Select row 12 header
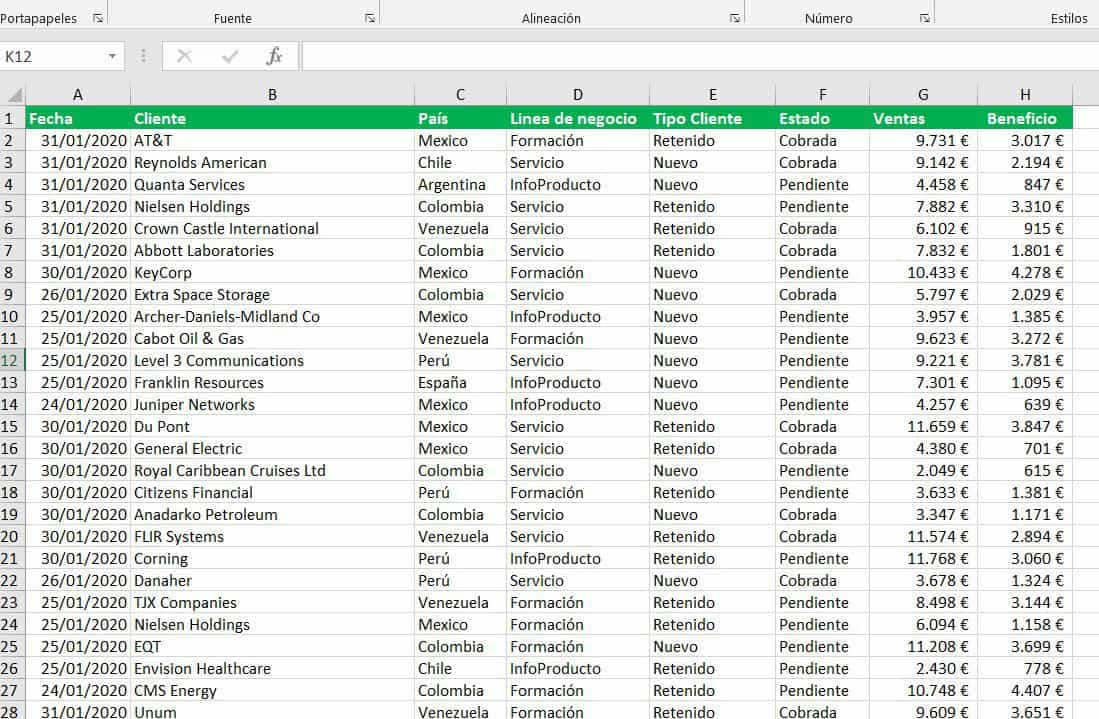The image size is (1099, 719). [x=12, y=360]
